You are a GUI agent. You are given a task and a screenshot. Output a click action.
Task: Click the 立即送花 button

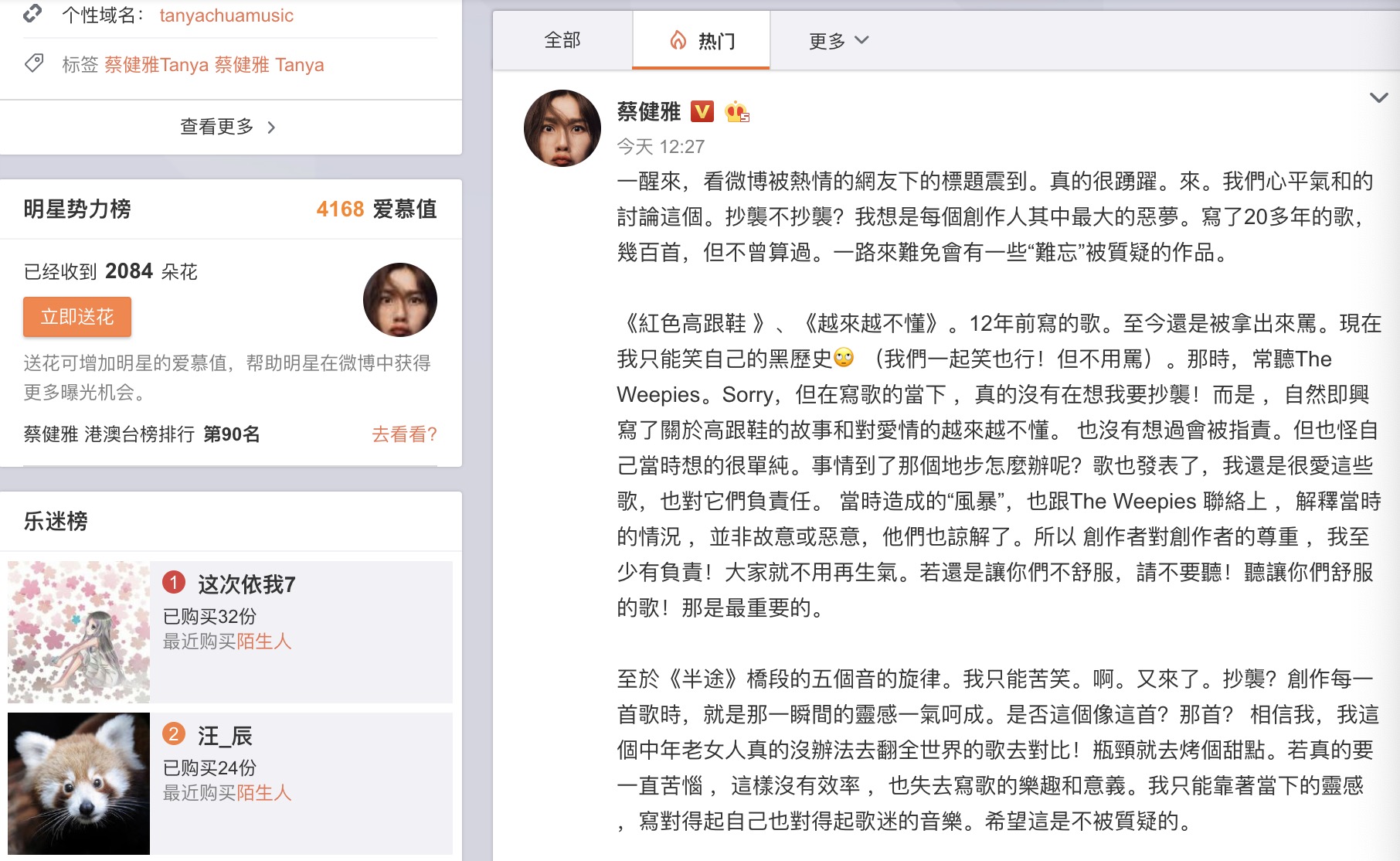[76, 316]
